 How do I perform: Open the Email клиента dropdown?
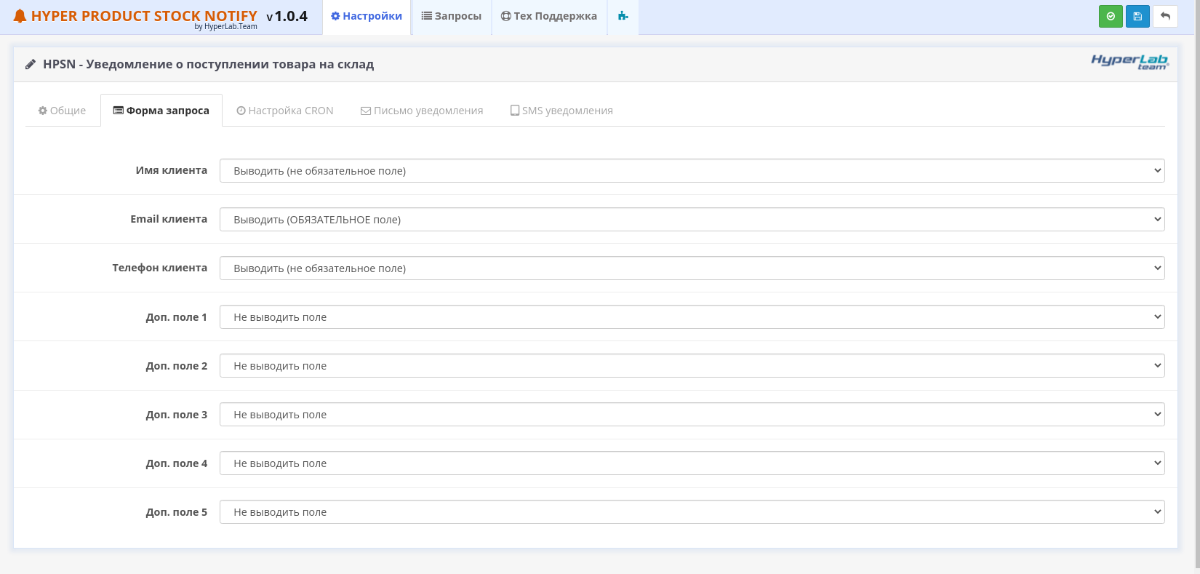[692, 219]
